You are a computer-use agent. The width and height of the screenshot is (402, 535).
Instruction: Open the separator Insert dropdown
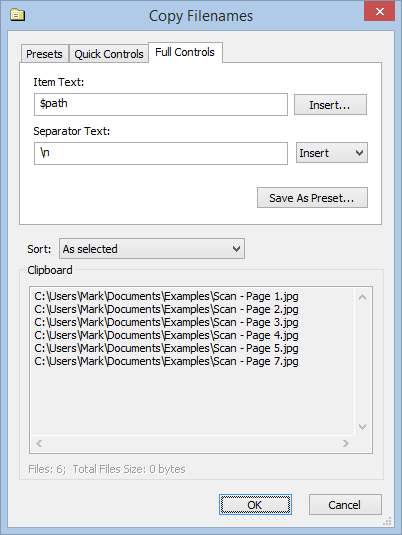click(x=331, y=153)
